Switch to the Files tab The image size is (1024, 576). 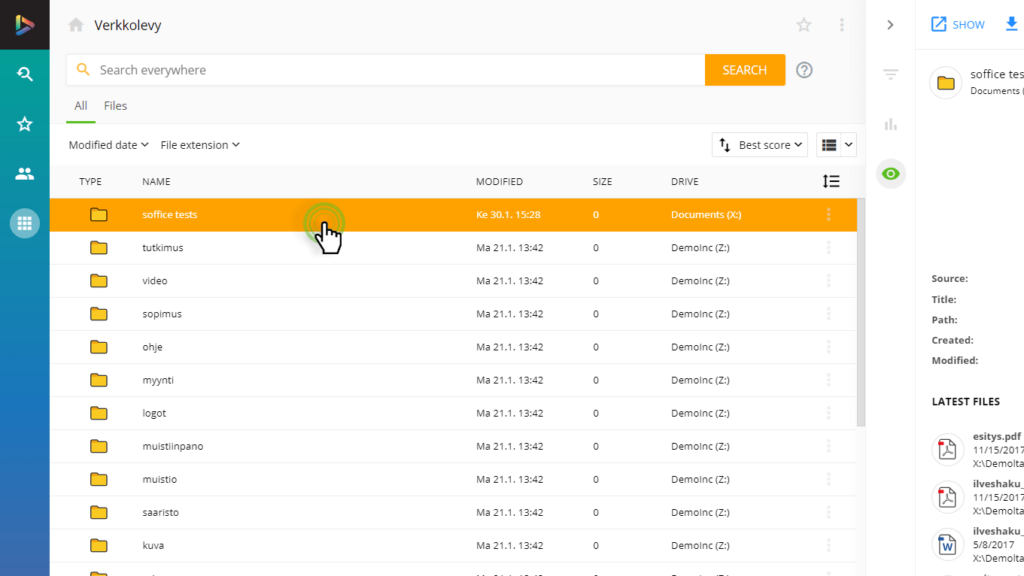pos(115,106)
